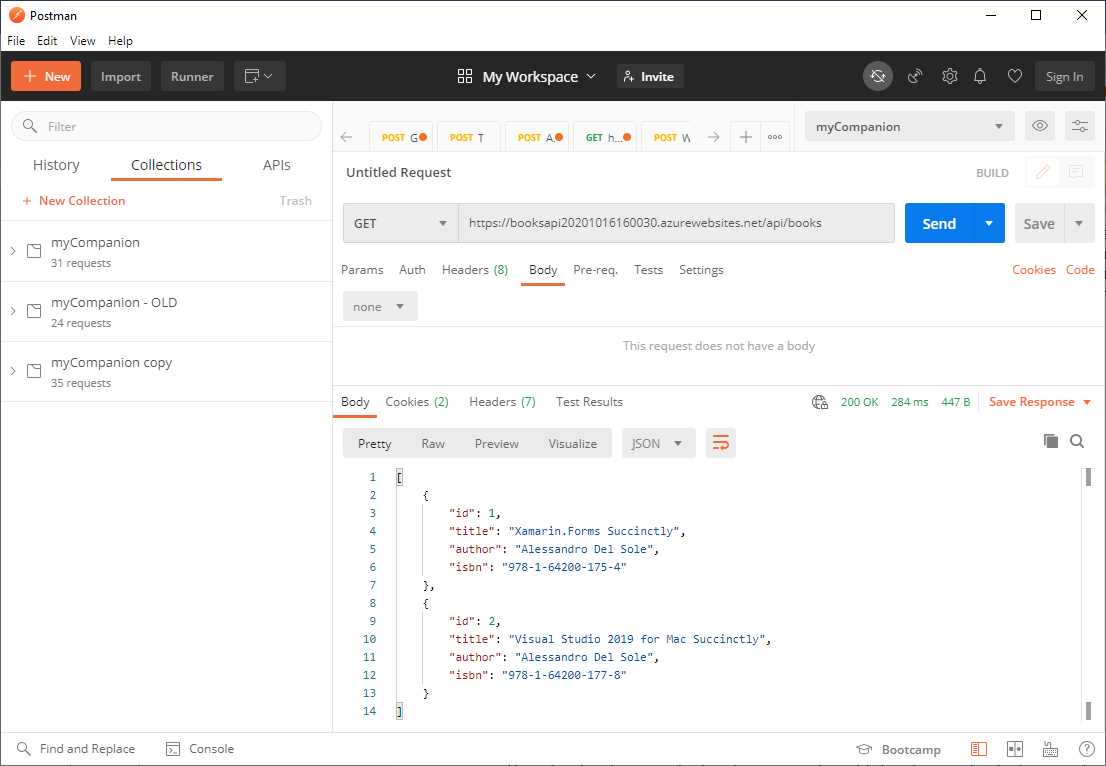Search the response with magnifier icon
The width and height of the screenshot is (1106, 766).
coord(1077,440)
